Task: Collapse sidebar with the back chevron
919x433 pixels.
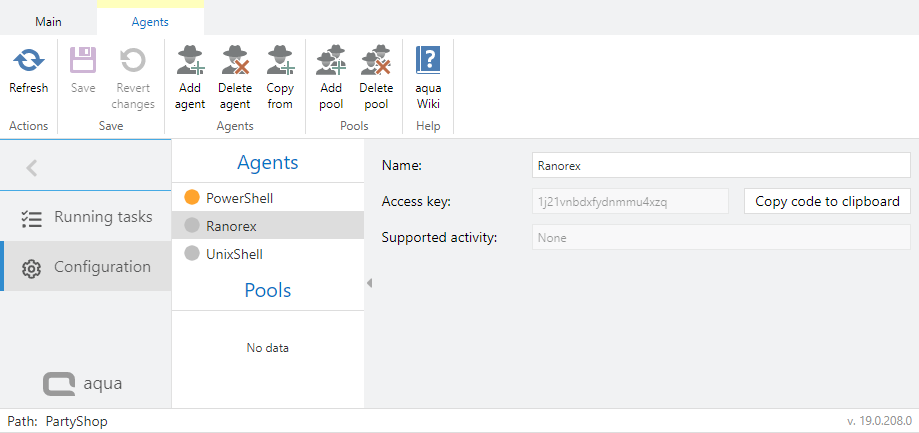Action: (x=31, y=168)
